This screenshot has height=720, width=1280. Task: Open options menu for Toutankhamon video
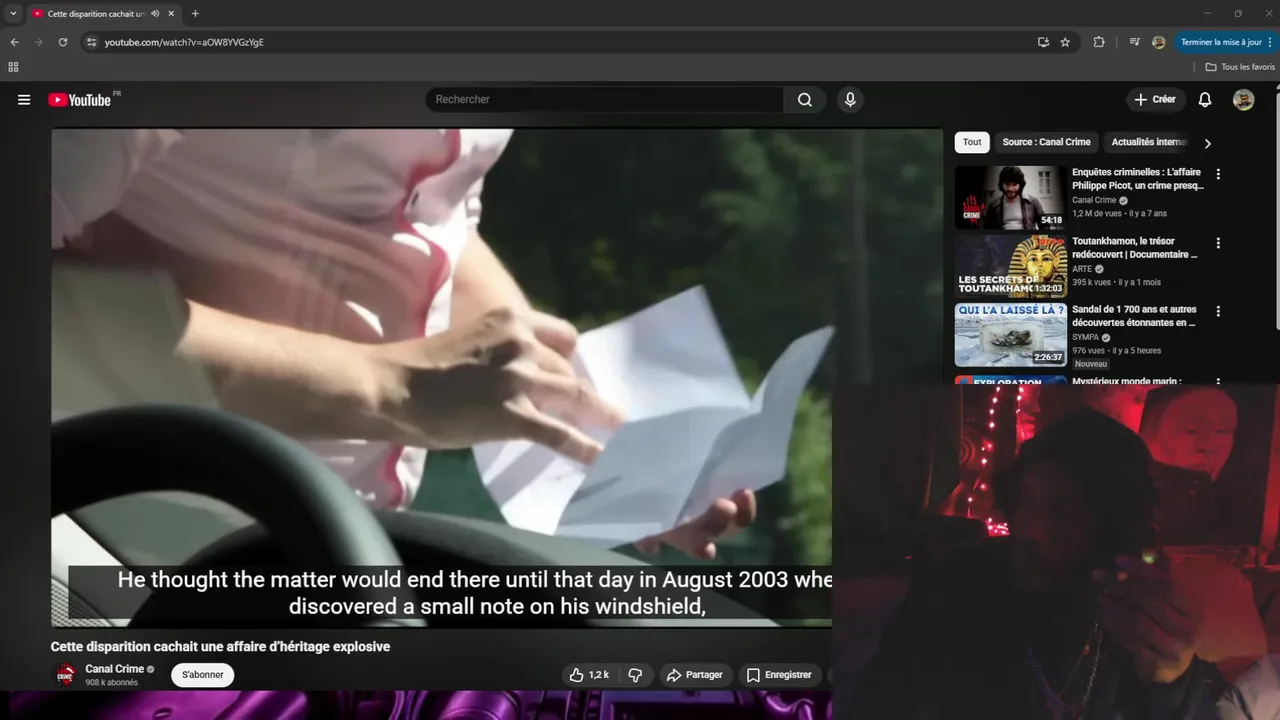tap(1218, 243)
